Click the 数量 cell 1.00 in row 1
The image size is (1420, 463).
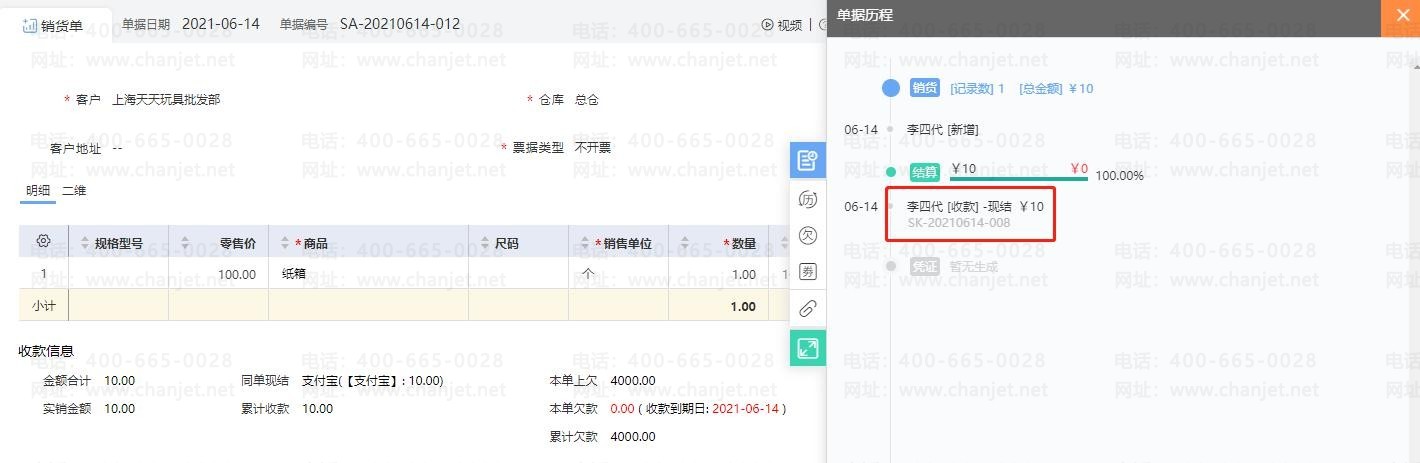tap(744, 273)
